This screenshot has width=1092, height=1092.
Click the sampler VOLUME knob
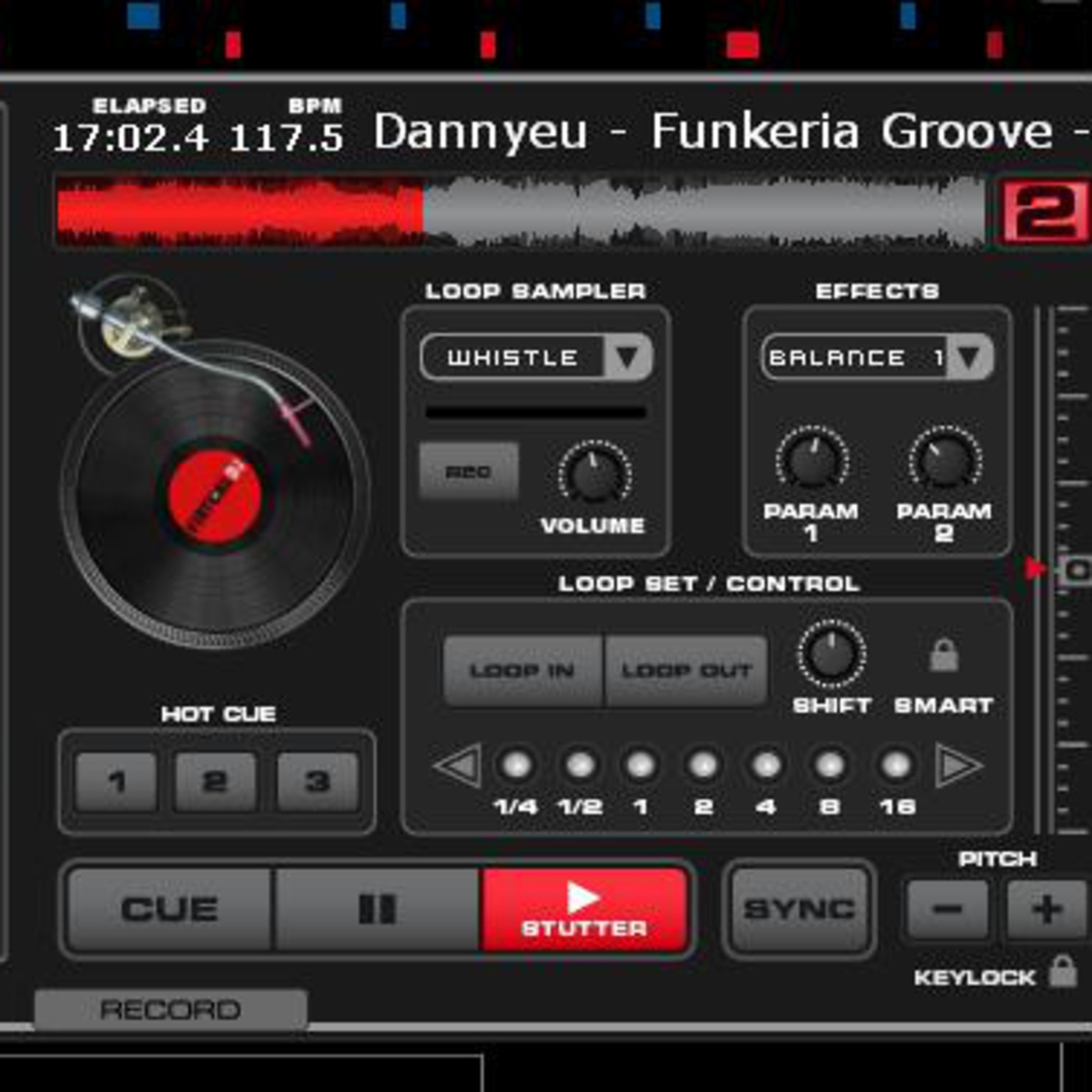594,474
